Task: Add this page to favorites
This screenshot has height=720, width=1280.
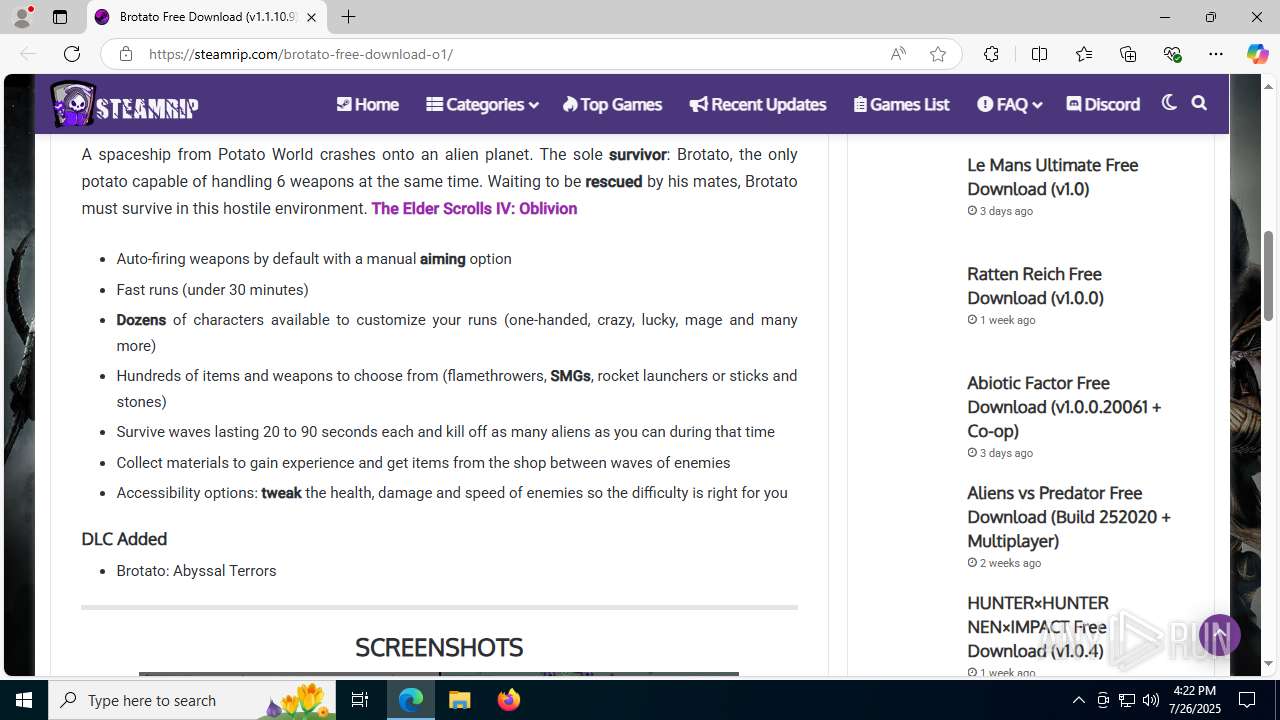Action: click(x=938, y=54)
